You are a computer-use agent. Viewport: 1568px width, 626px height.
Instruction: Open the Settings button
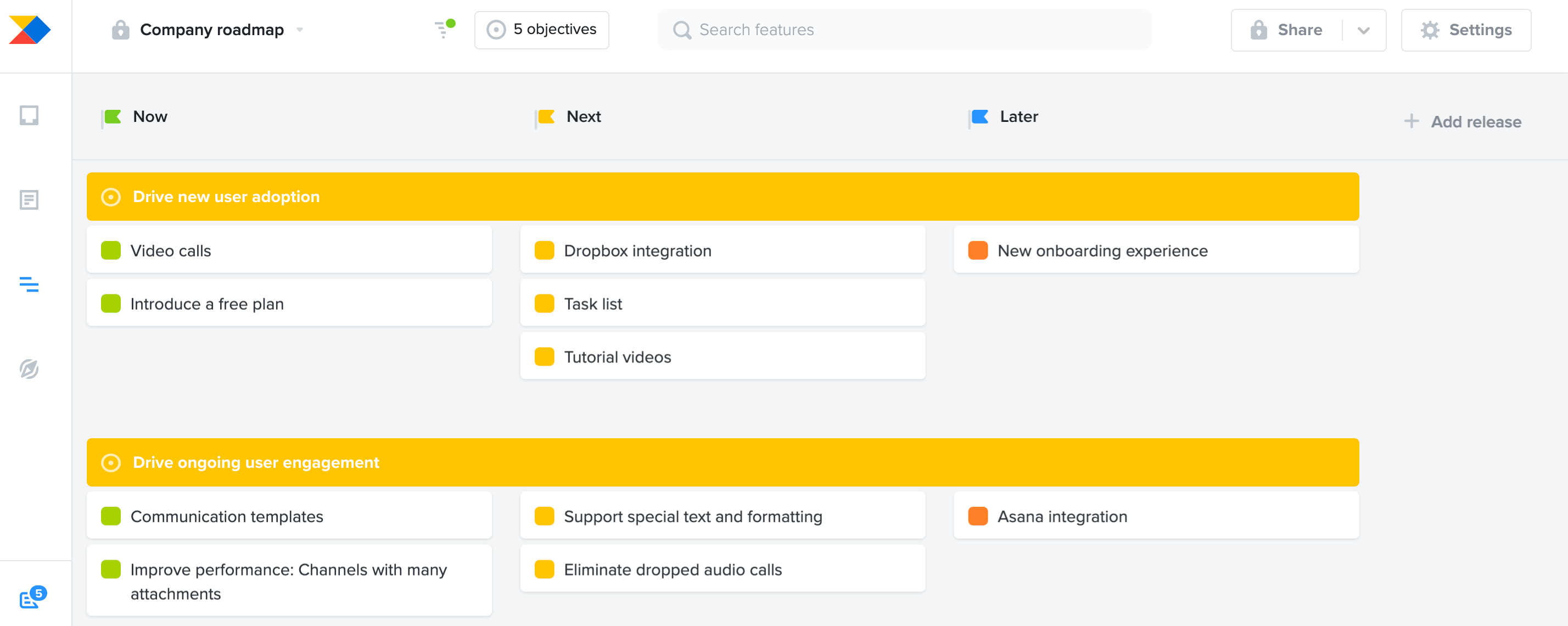[x=1466, y=30]
